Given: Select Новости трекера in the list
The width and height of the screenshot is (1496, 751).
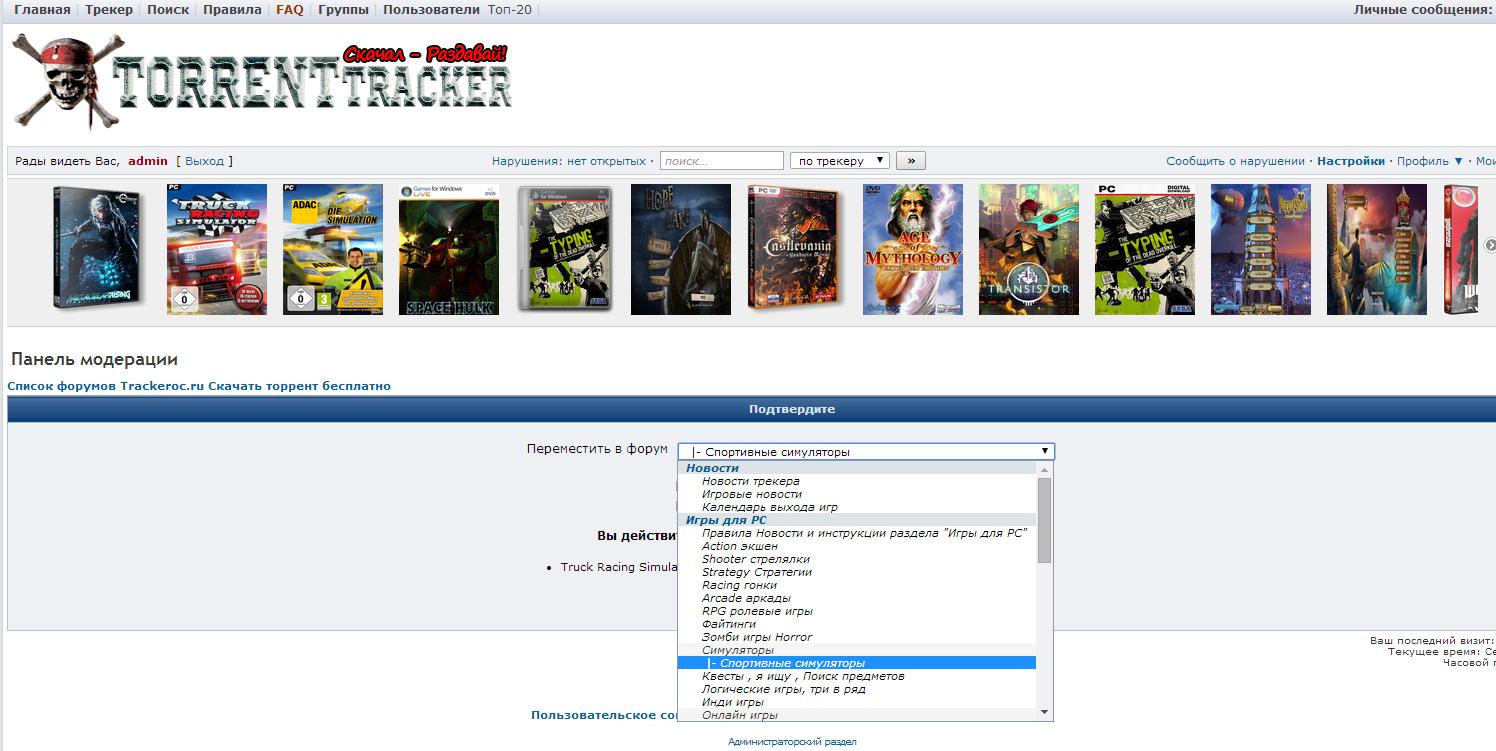Looking at the screenshot, I should [x=750, y=481].
